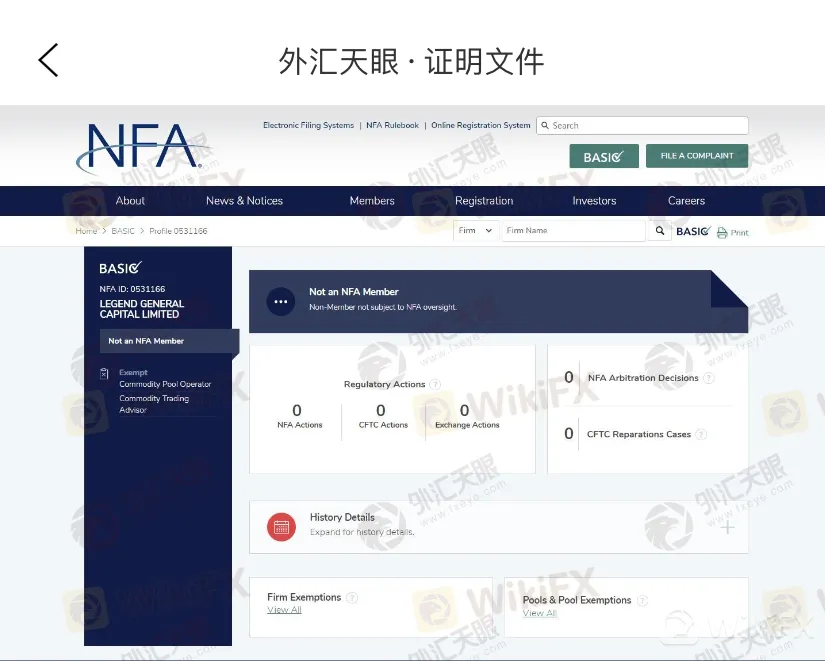
Task: Expand History Details with the plus icon
Action: coord(728,527)
